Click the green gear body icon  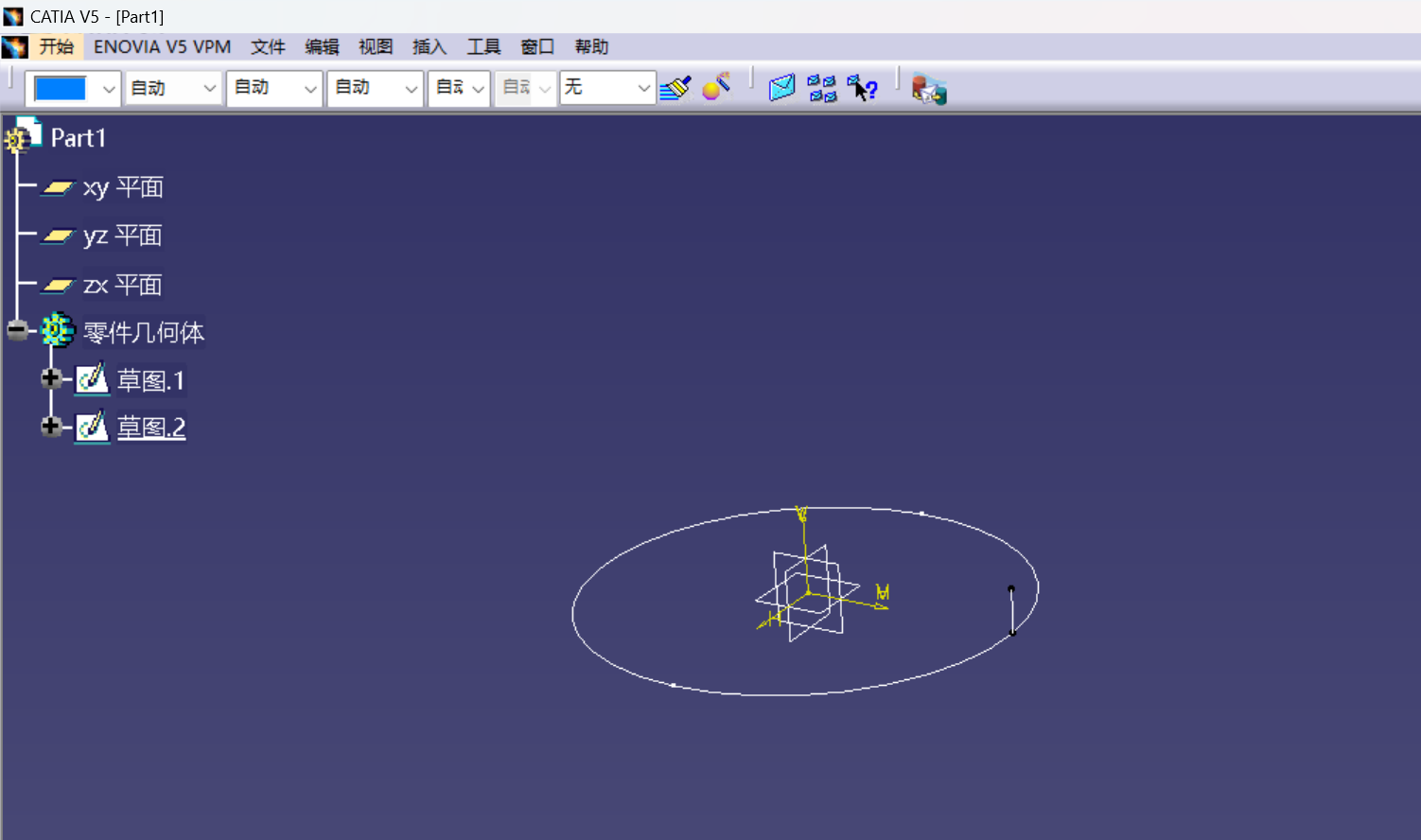tap(57, 330)
